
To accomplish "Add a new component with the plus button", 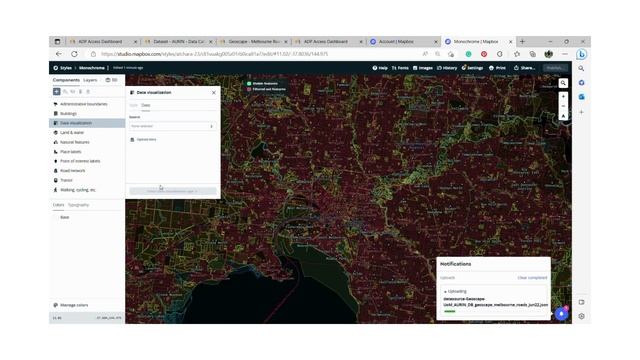I will pyautogui.click(x=57, y=91).
